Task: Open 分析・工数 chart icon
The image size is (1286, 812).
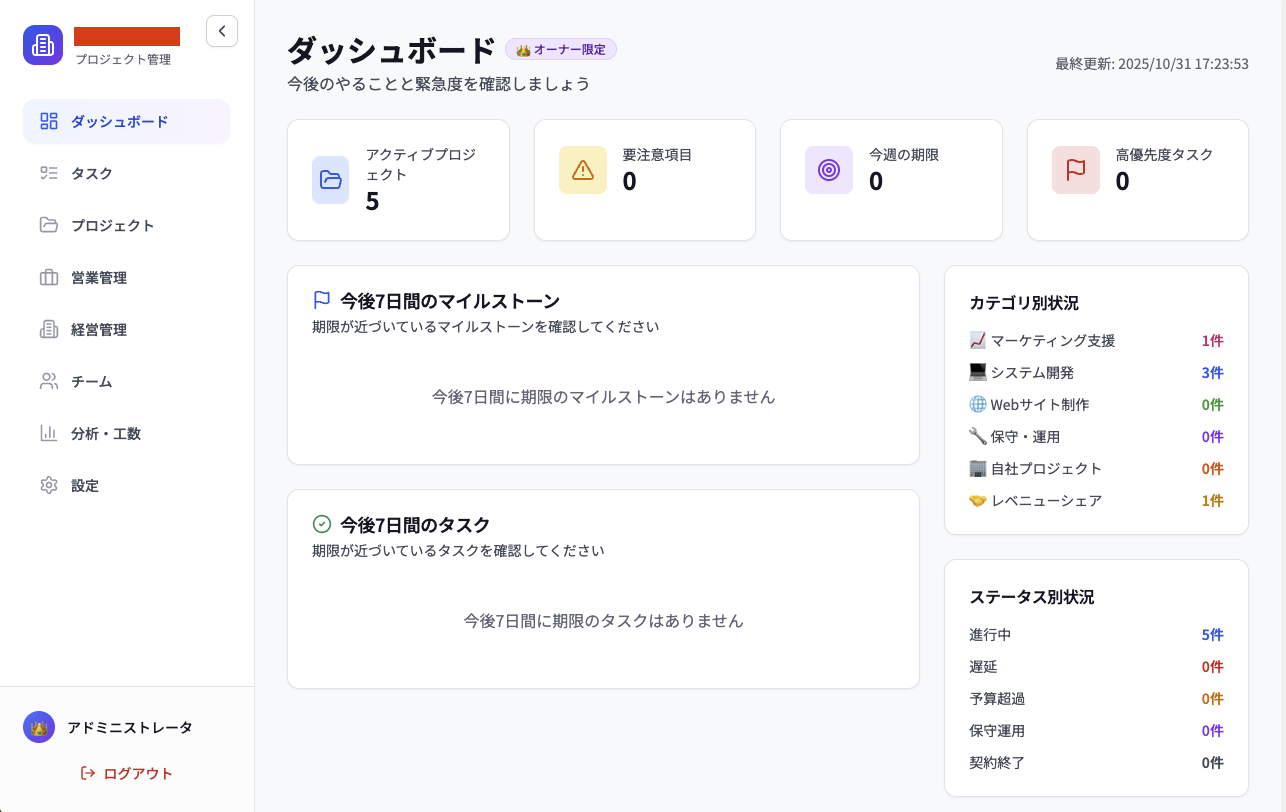Action: (x=48, y=433)
